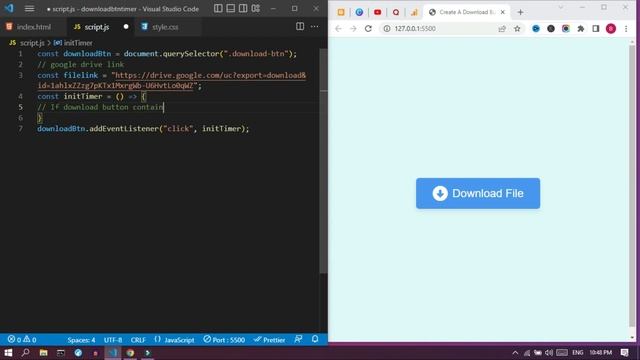Switch to blue circle pinned tab

(x=359, y=12)
